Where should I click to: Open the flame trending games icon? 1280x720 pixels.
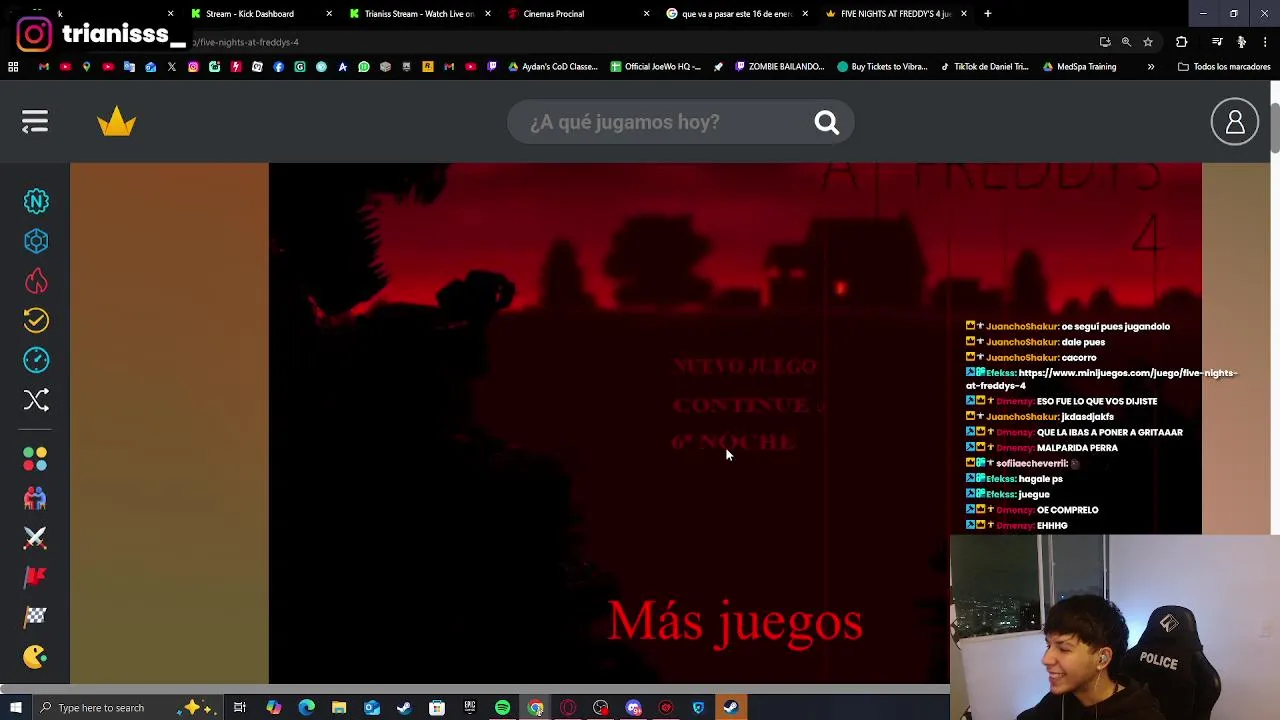coord(36,281)
